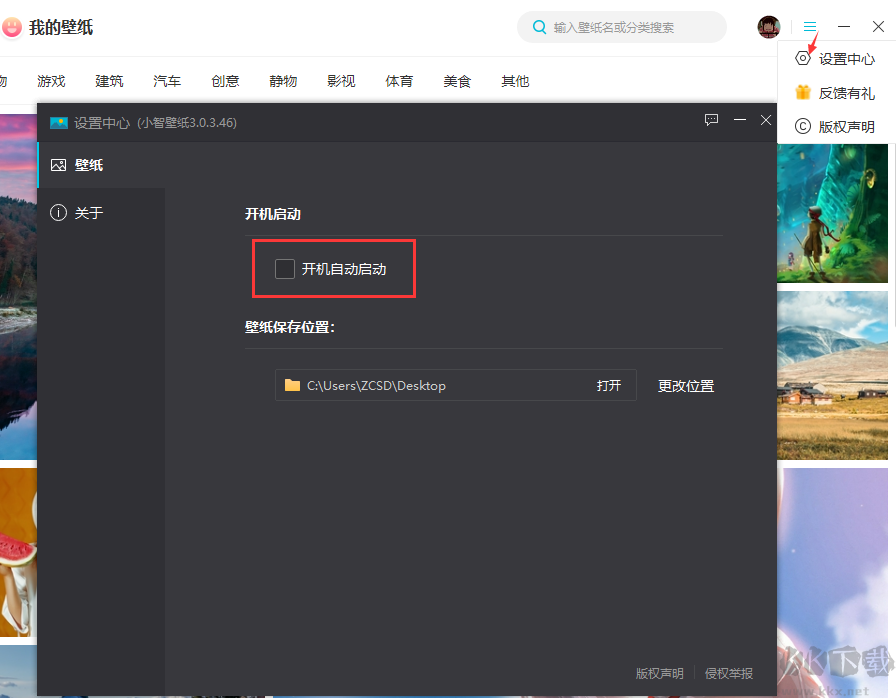Open the hamburger menu icon
896x698 pixels.
(809, 26)
